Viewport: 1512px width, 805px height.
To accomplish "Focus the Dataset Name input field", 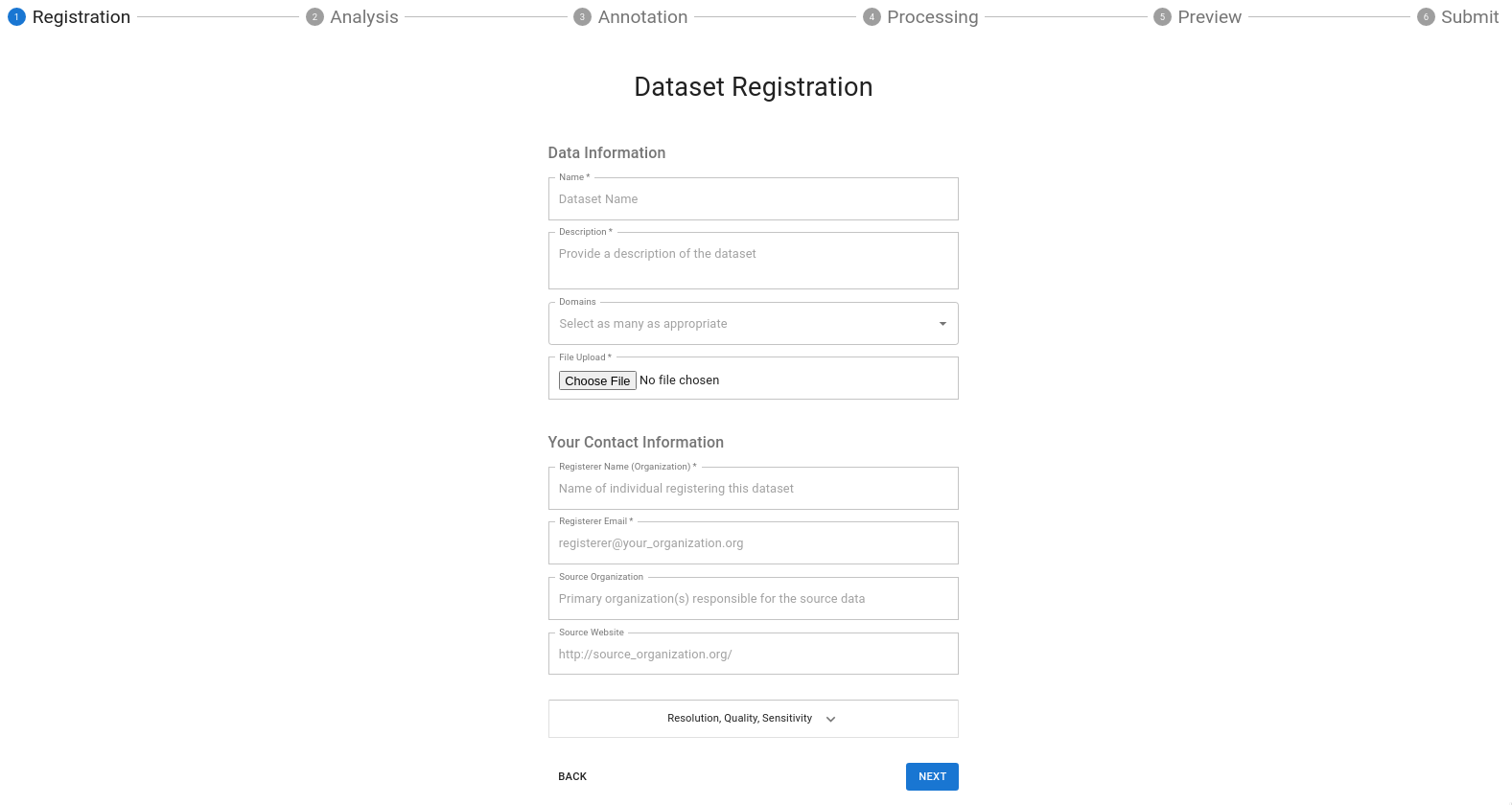I will 753,199.
